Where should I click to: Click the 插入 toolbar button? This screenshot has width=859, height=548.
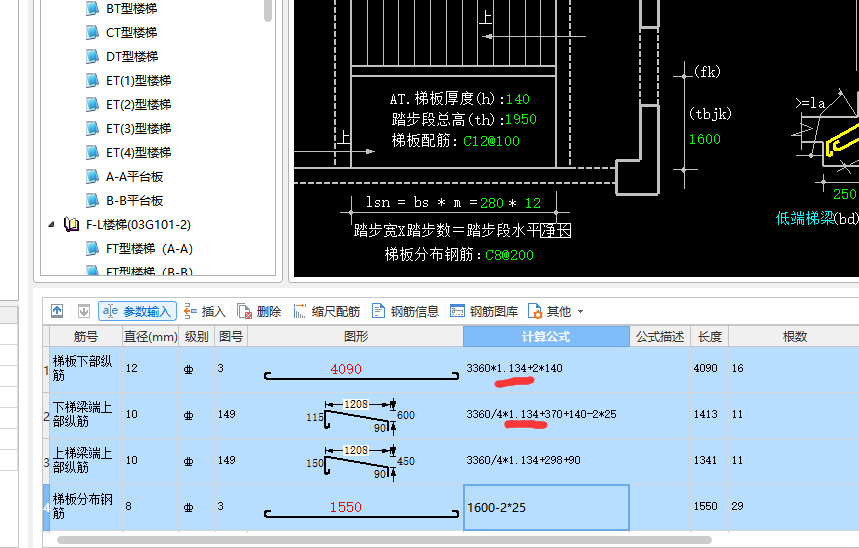coord(205,311)
